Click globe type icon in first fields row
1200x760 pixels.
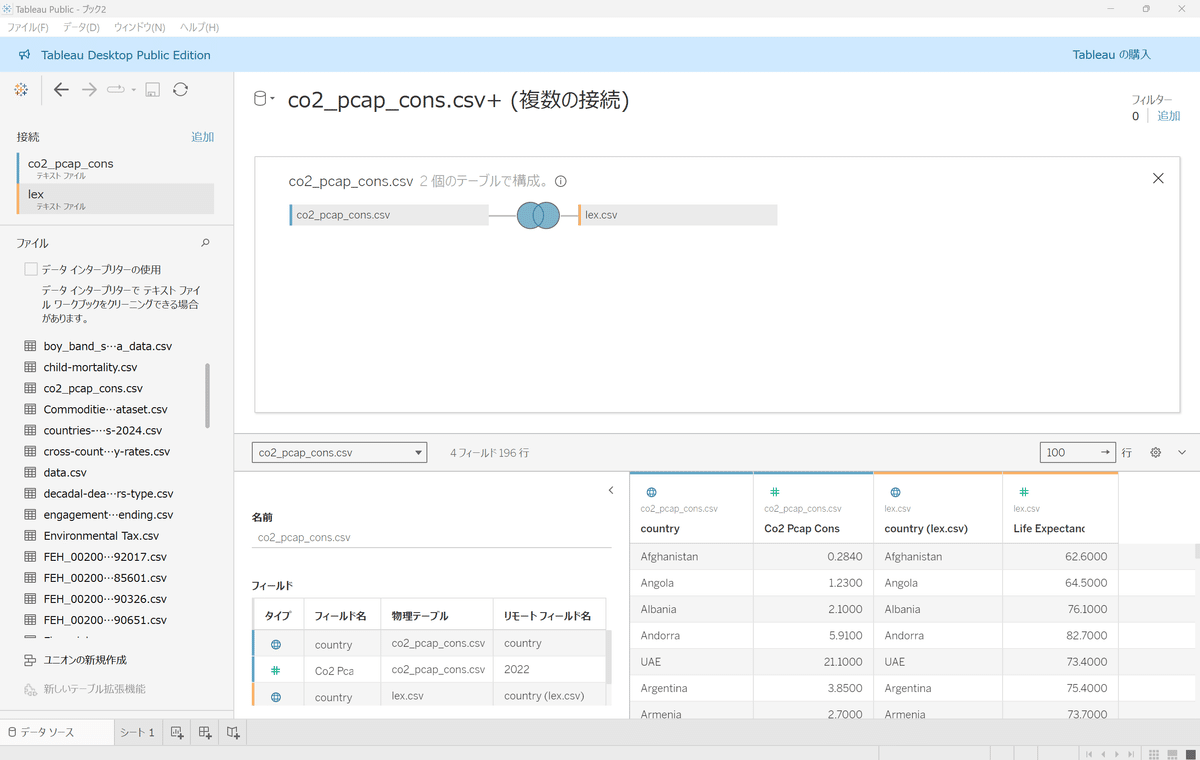click(x=275, y=645)
